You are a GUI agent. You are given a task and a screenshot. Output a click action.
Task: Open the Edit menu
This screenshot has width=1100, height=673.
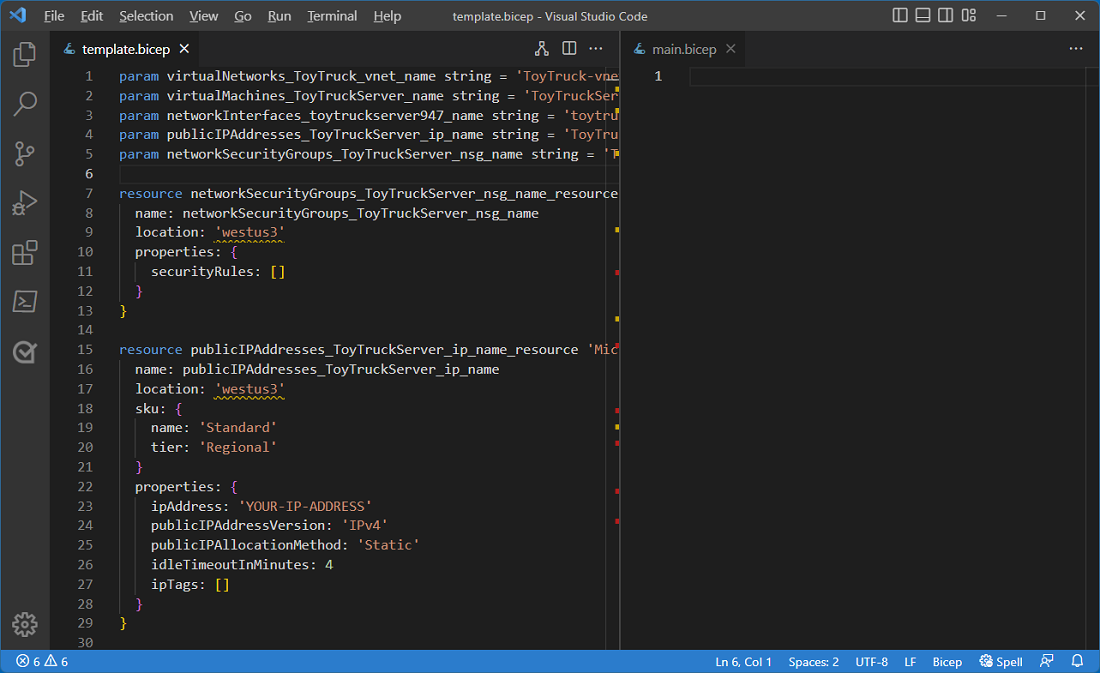[91, 15]
